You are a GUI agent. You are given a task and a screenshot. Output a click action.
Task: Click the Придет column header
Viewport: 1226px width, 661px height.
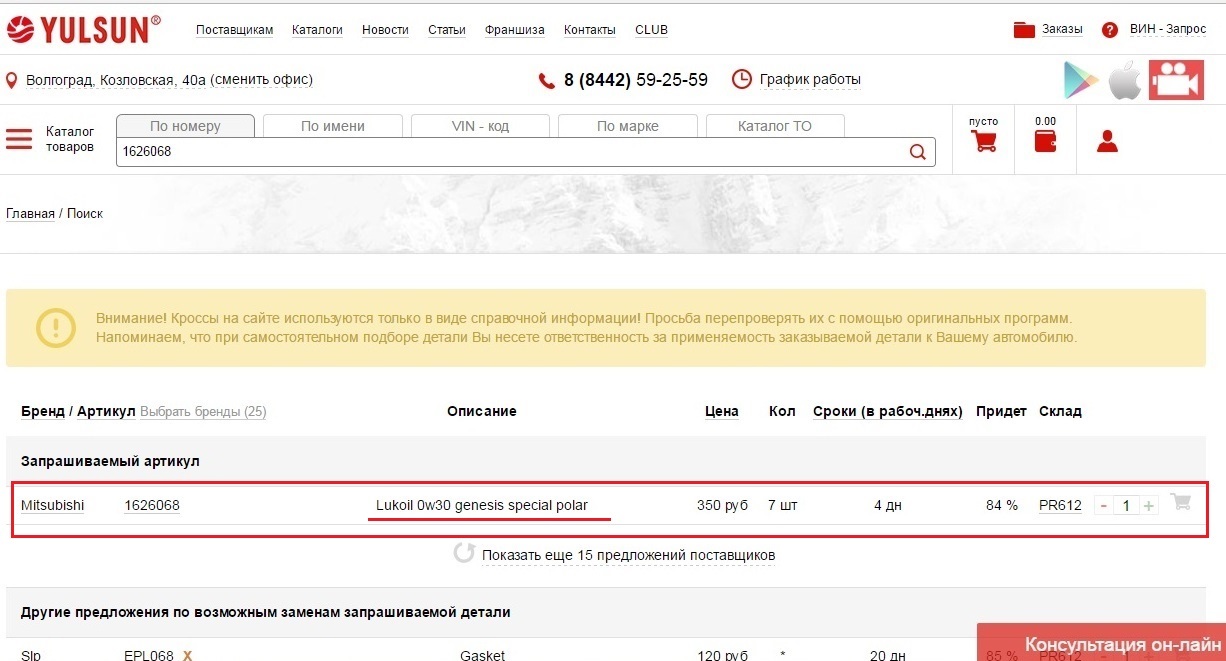point(1002,412)
